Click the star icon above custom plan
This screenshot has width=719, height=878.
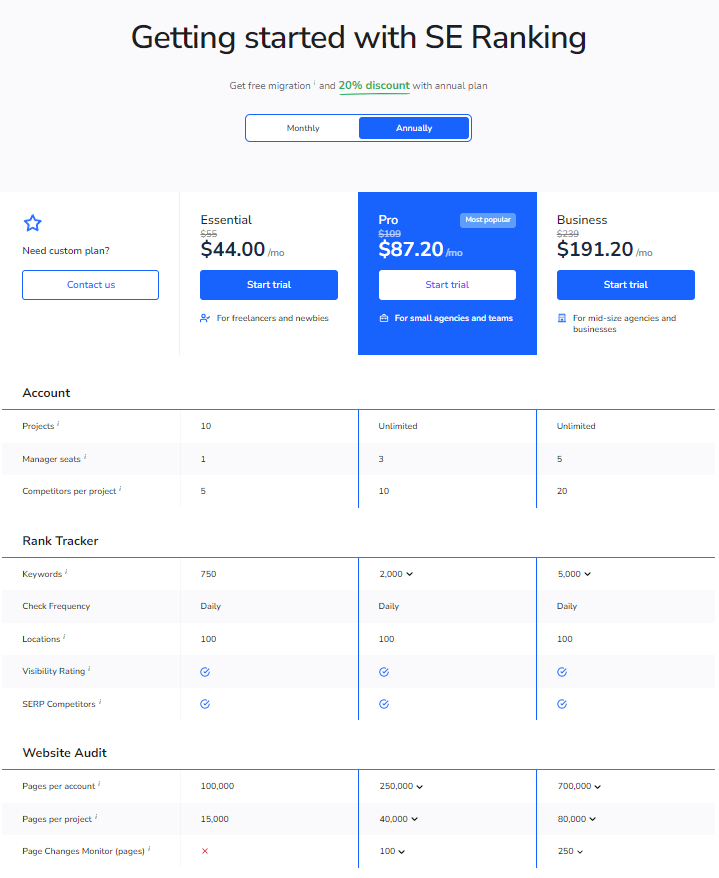[x=32, y=223]
